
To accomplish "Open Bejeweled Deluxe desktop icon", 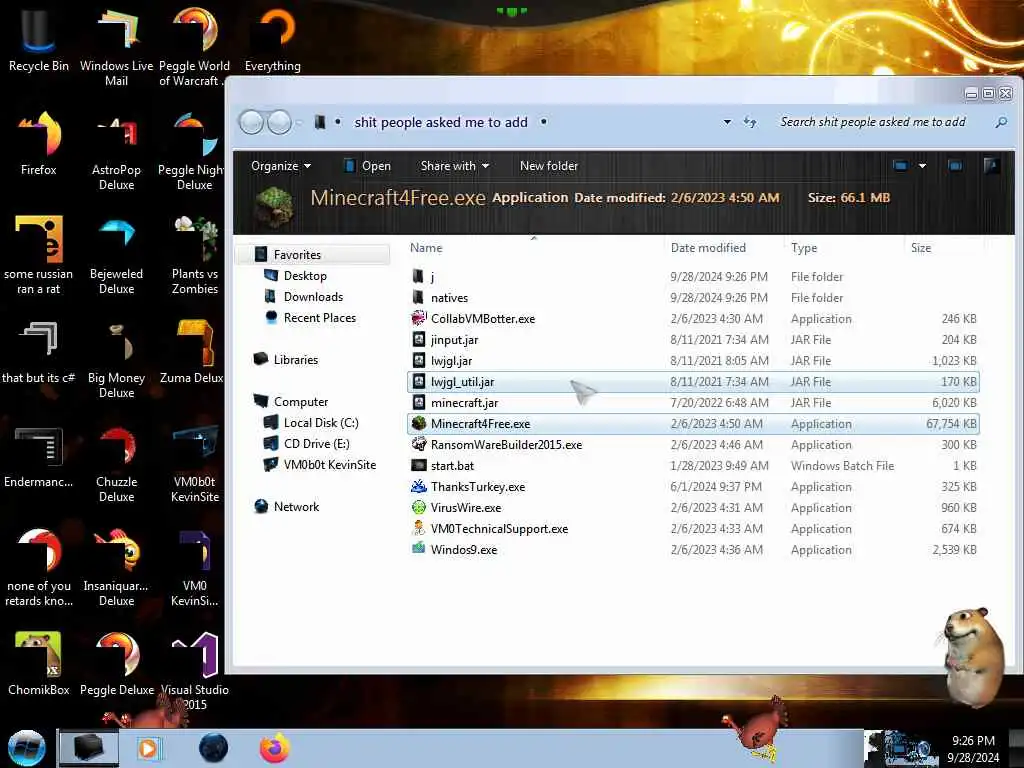I will (x=116, y=254).
